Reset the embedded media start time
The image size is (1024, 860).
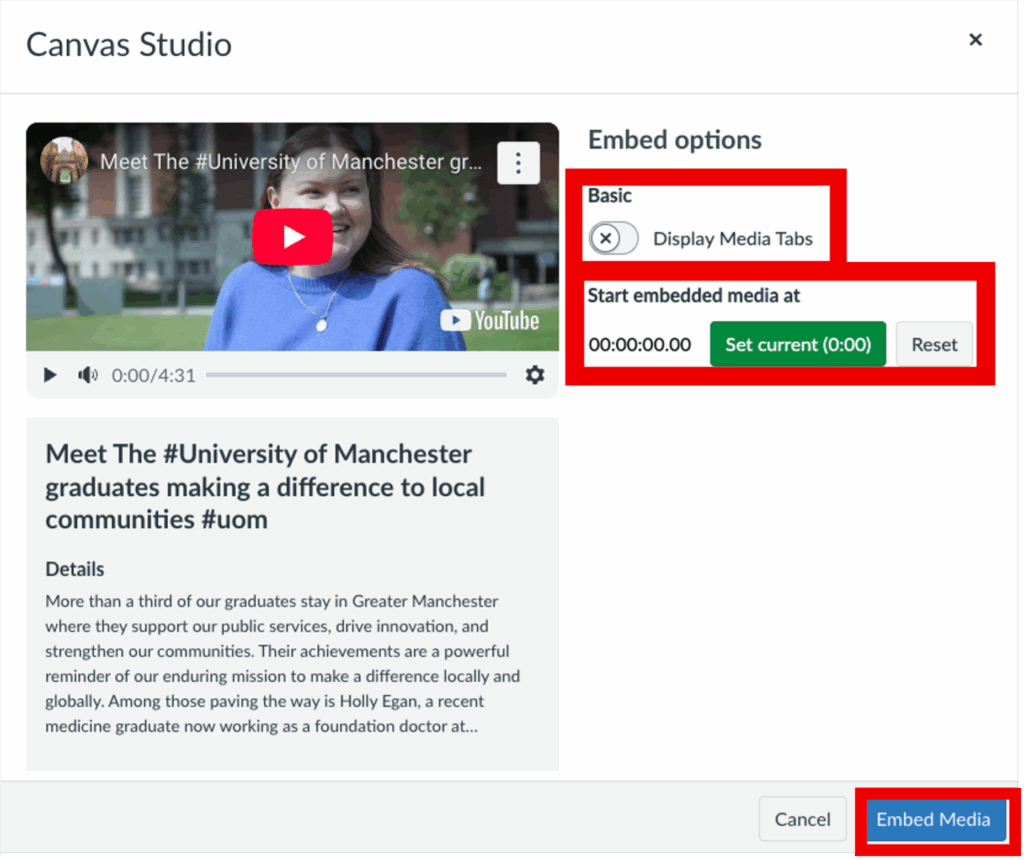coord(934,345)
